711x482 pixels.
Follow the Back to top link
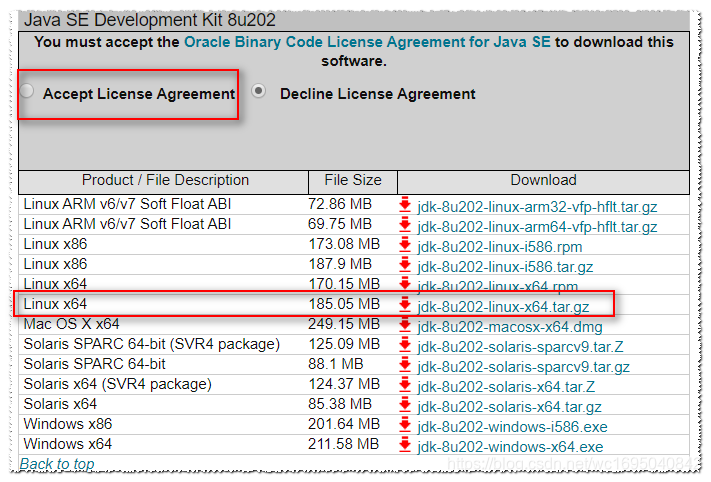tap(57, 464)
